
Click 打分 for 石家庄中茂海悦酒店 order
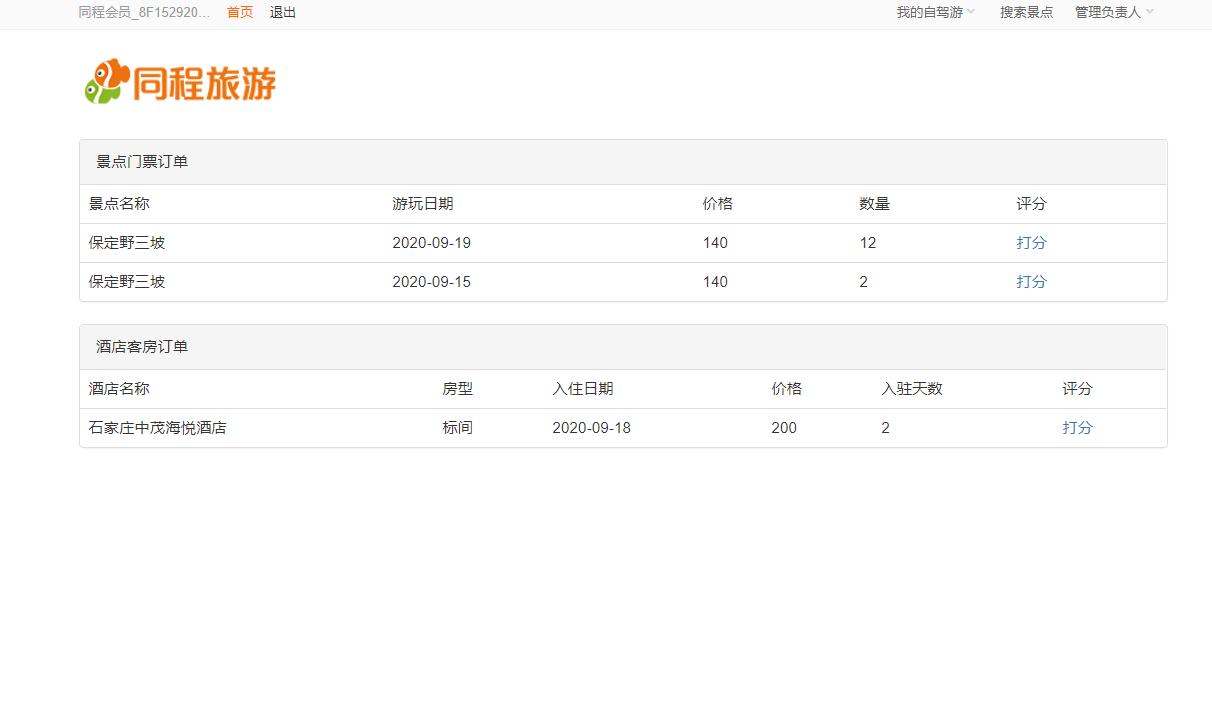pyautogui.click(x=1077, y=428)
